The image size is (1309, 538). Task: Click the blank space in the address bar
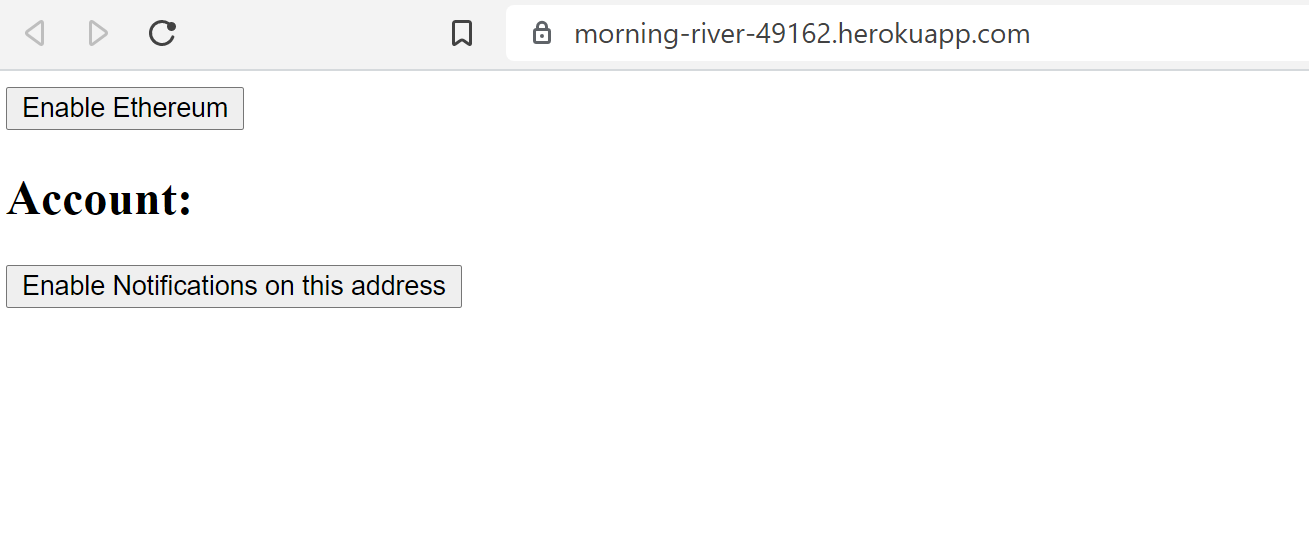[x=1170, y=34]
